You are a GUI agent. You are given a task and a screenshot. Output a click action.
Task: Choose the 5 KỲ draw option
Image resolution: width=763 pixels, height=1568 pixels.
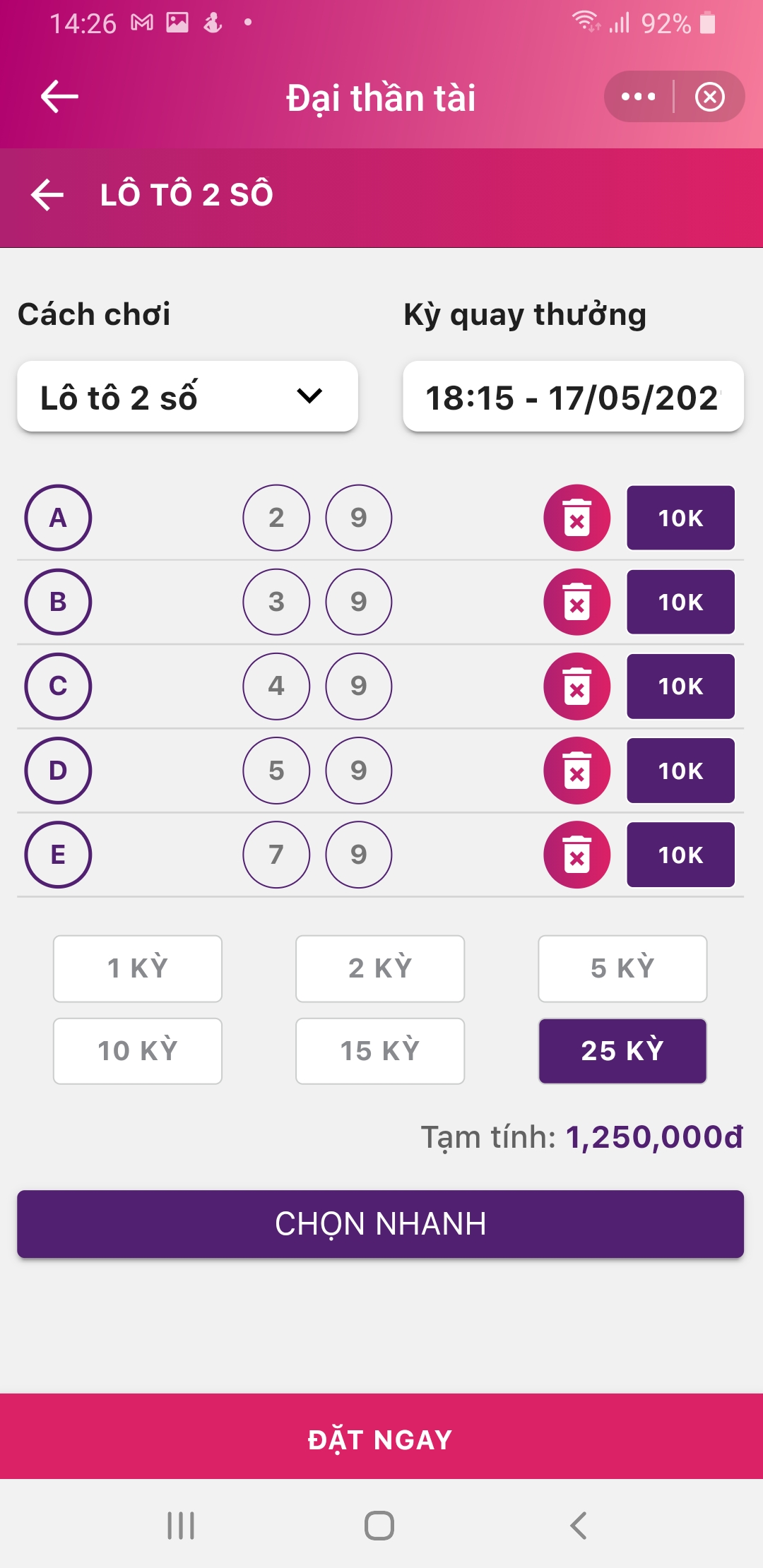click(622, 968)
